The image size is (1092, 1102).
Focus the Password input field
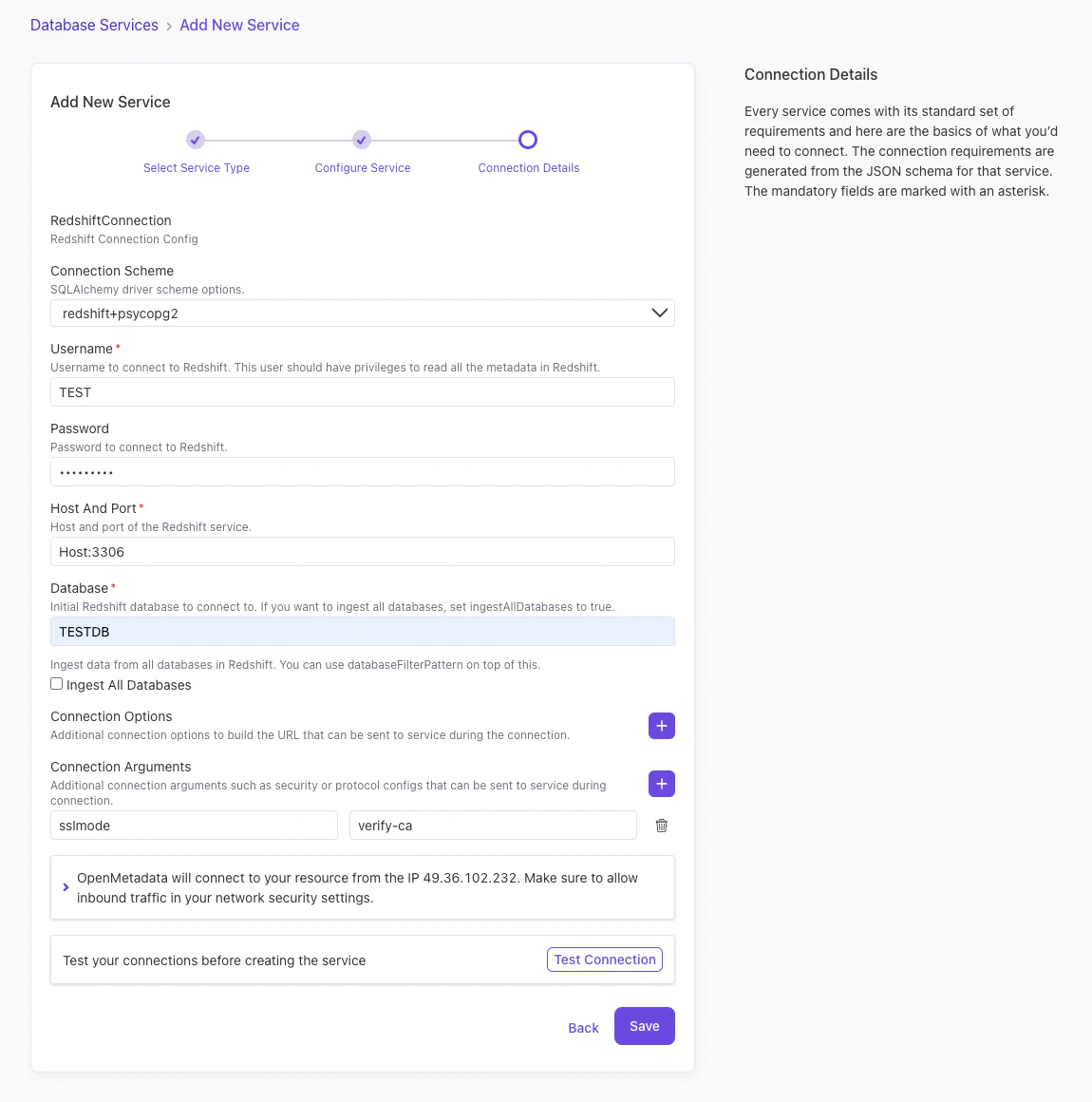pyautogui.click(x=363, y=471)
